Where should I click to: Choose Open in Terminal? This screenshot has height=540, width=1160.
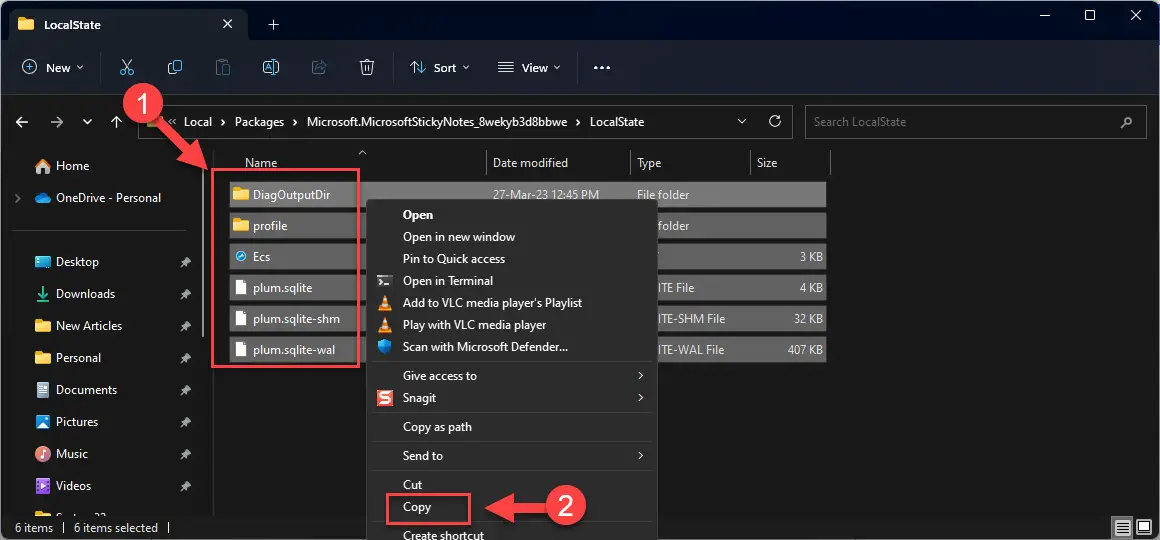(x=448, y=280)
